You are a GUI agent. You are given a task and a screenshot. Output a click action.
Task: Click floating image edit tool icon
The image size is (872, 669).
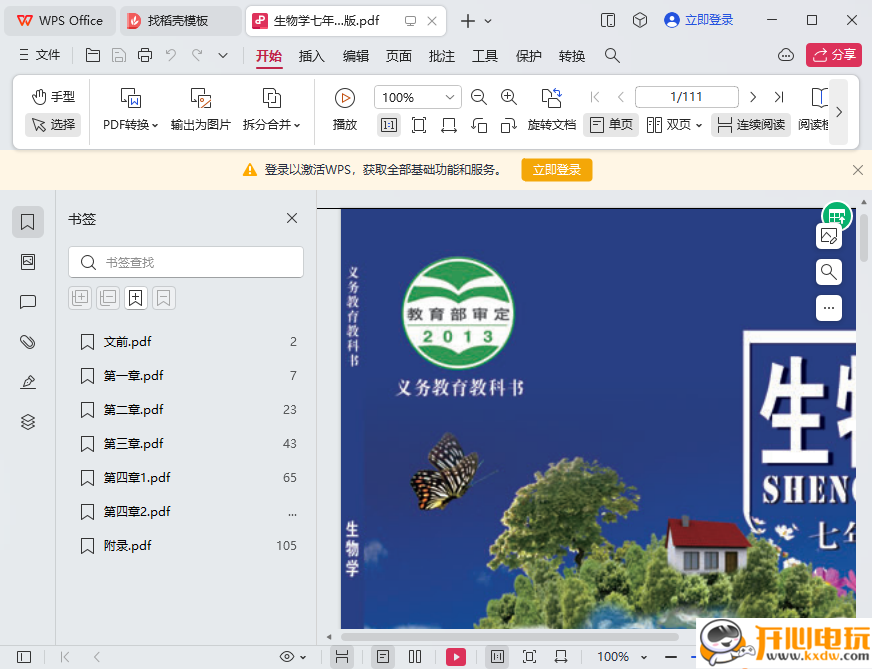click(x=829, y=237)
